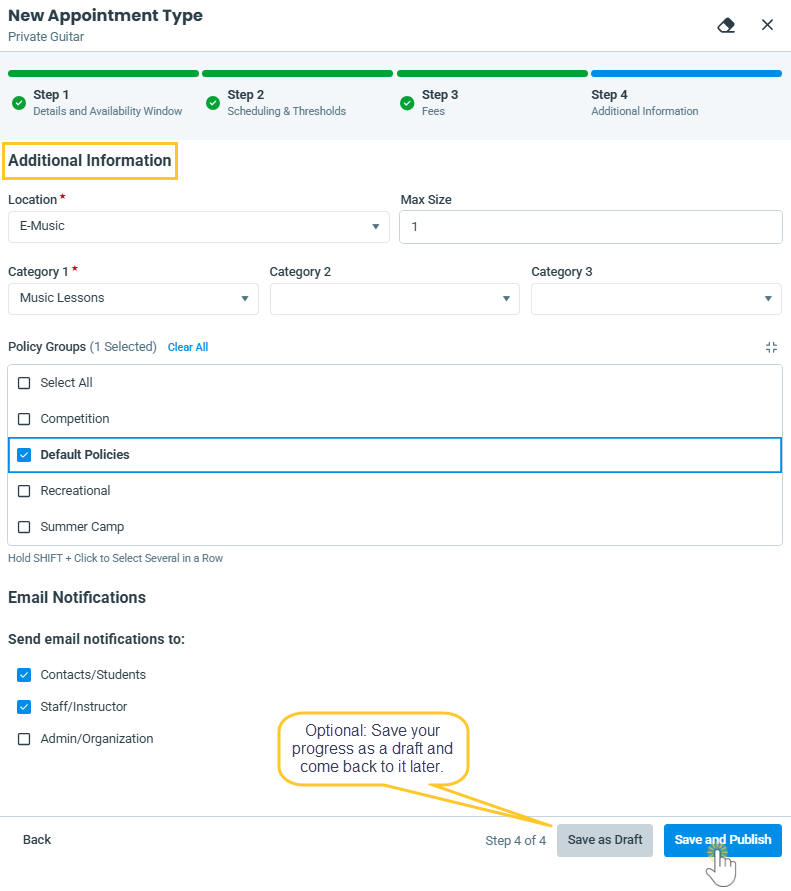The width and height of the screenshot is (791, 891).
Task: Click the eraser clear-form icon
Action: (727, 25)
